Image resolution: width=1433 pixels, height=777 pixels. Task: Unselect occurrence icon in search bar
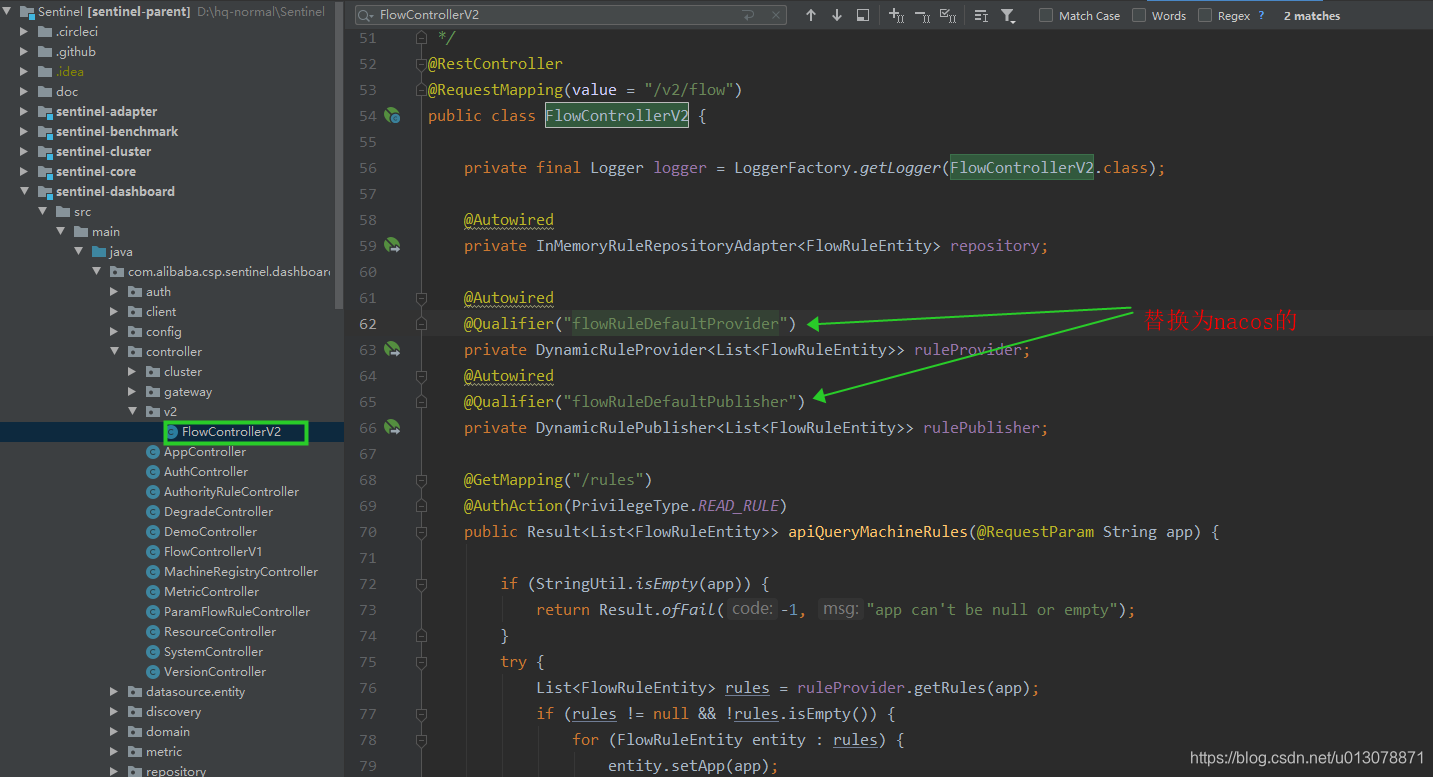[x=922, y=15]
